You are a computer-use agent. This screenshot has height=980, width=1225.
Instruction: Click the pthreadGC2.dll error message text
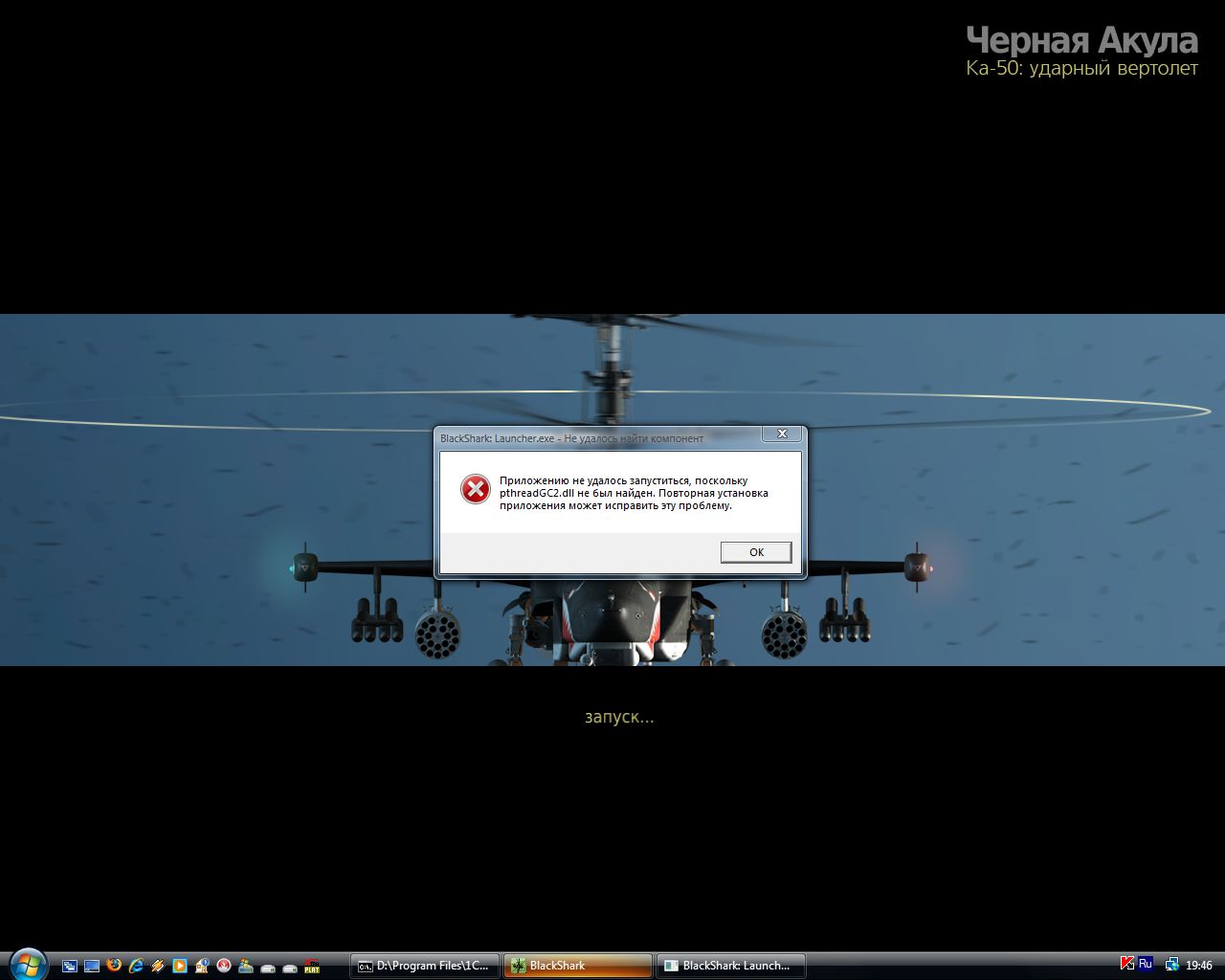click(x=634, y=493)
